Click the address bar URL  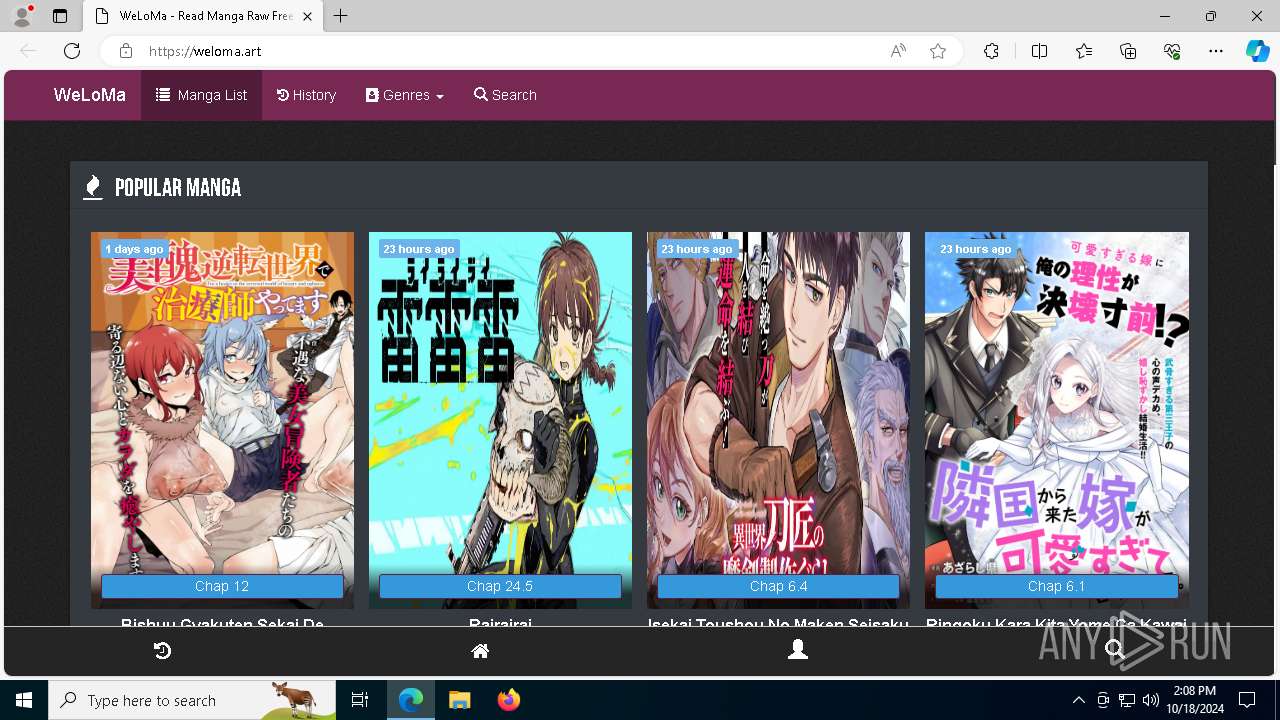(205, 51)
